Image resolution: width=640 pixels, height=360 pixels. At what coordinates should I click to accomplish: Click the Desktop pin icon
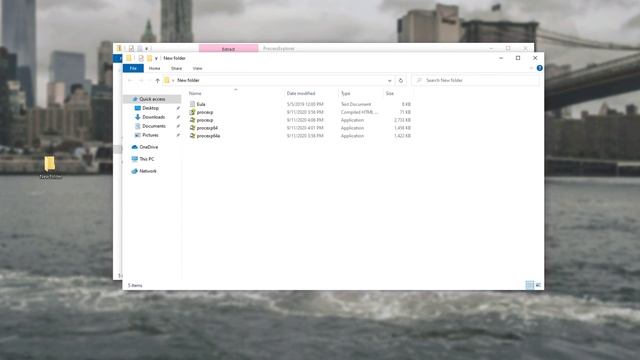point(178,108)
